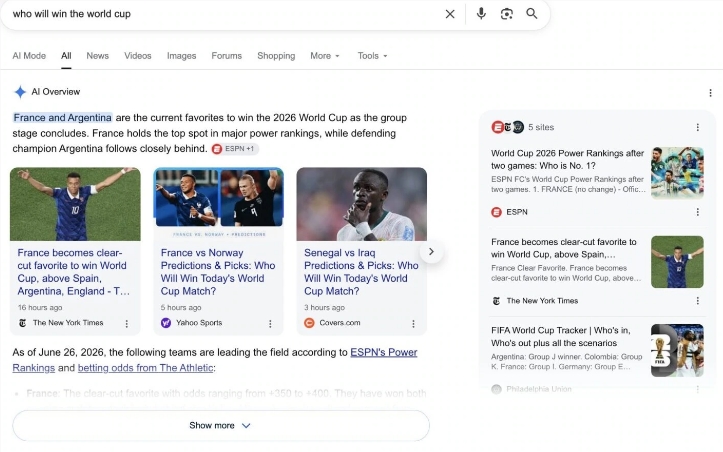Click the ESPN +1 source chip
This screenshot has height=452, width=723.
tap(235, 149)
